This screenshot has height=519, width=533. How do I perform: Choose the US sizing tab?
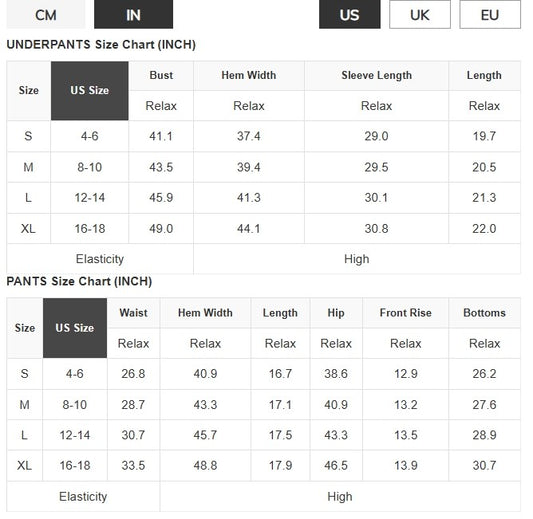pyautogui.click(x=349, y=15)
